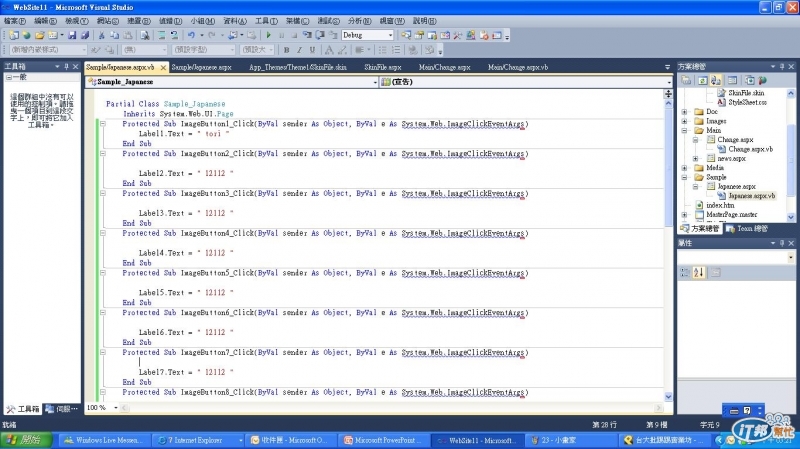Click the Italic formatting icon
The image size is (800, 449).
(299, 50)
